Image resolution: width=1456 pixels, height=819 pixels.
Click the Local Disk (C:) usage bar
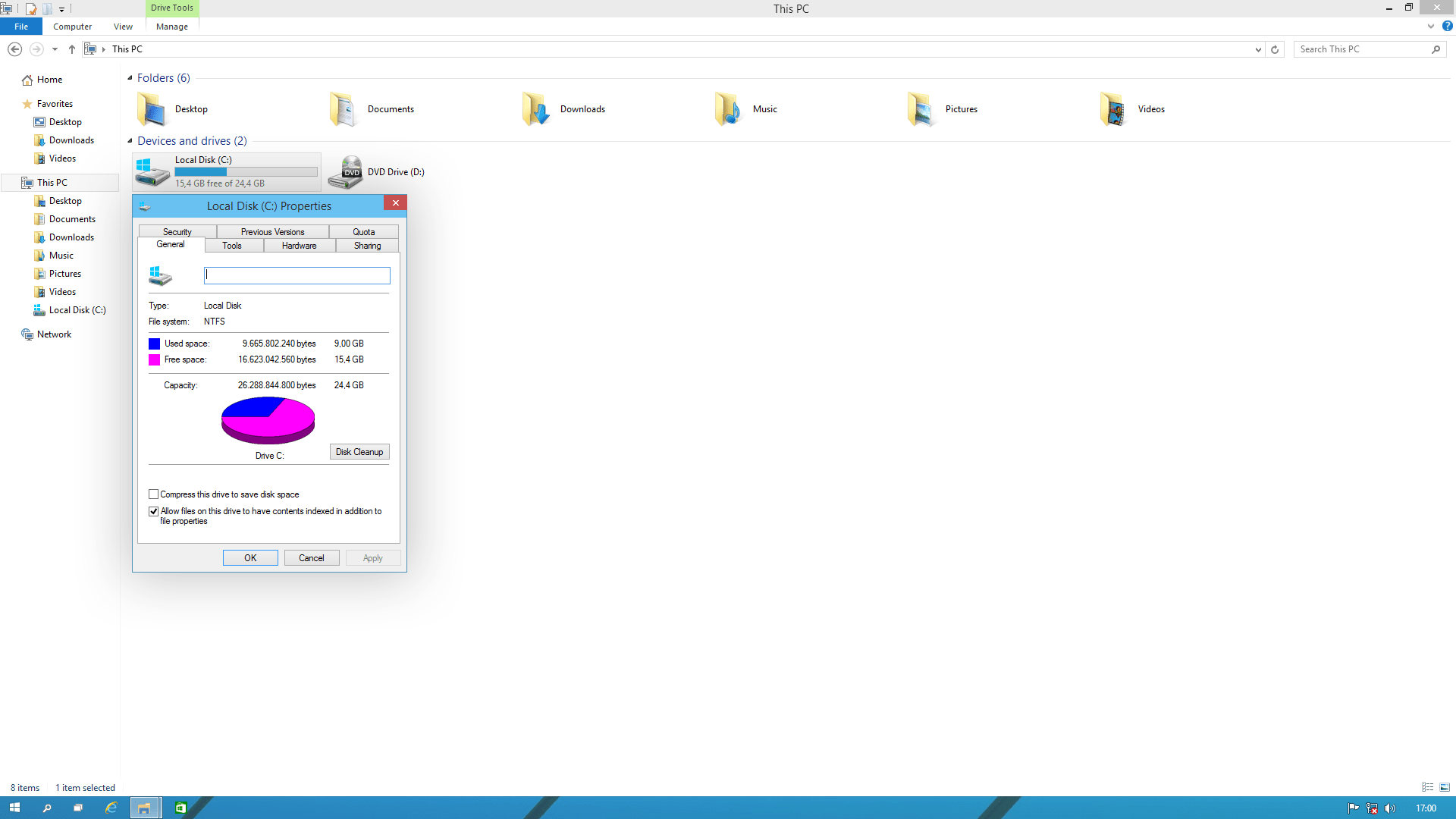tap(246, 171)
